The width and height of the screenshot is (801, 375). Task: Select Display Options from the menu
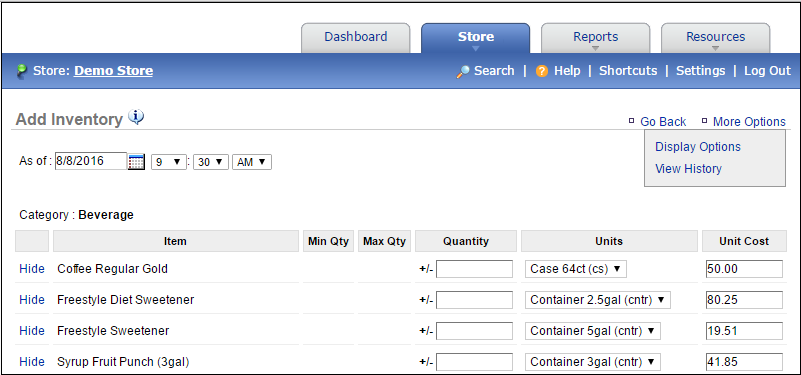(698, 147)
